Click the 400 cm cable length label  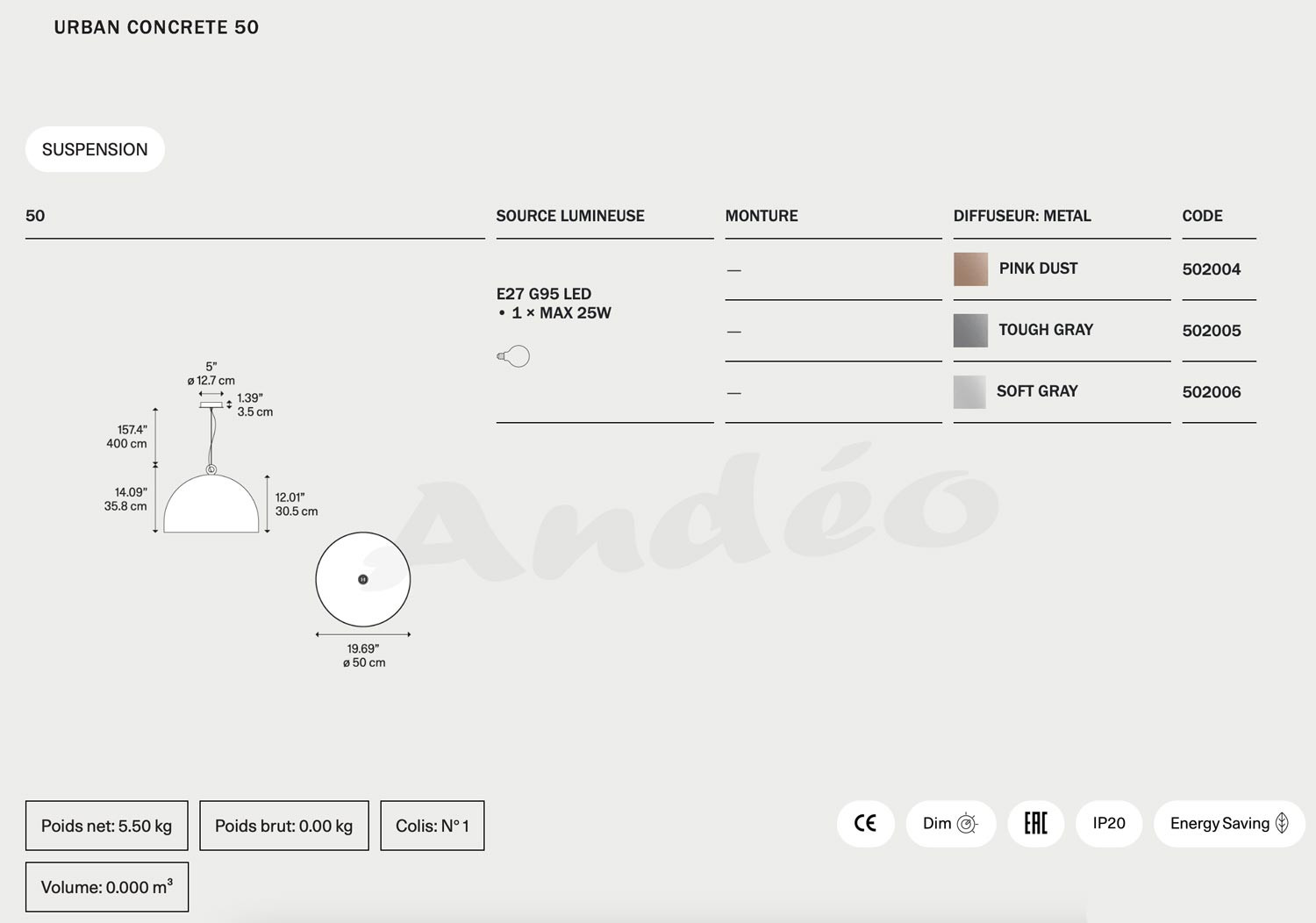coord(126,444)
